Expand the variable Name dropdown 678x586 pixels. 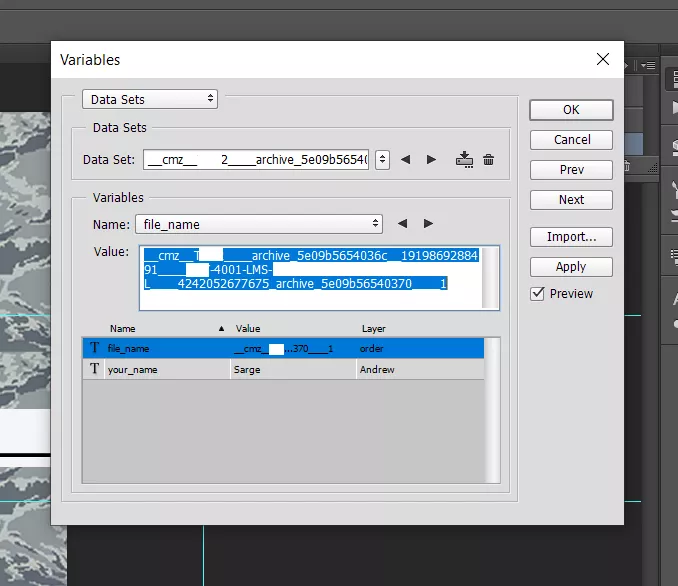[258, 224]
